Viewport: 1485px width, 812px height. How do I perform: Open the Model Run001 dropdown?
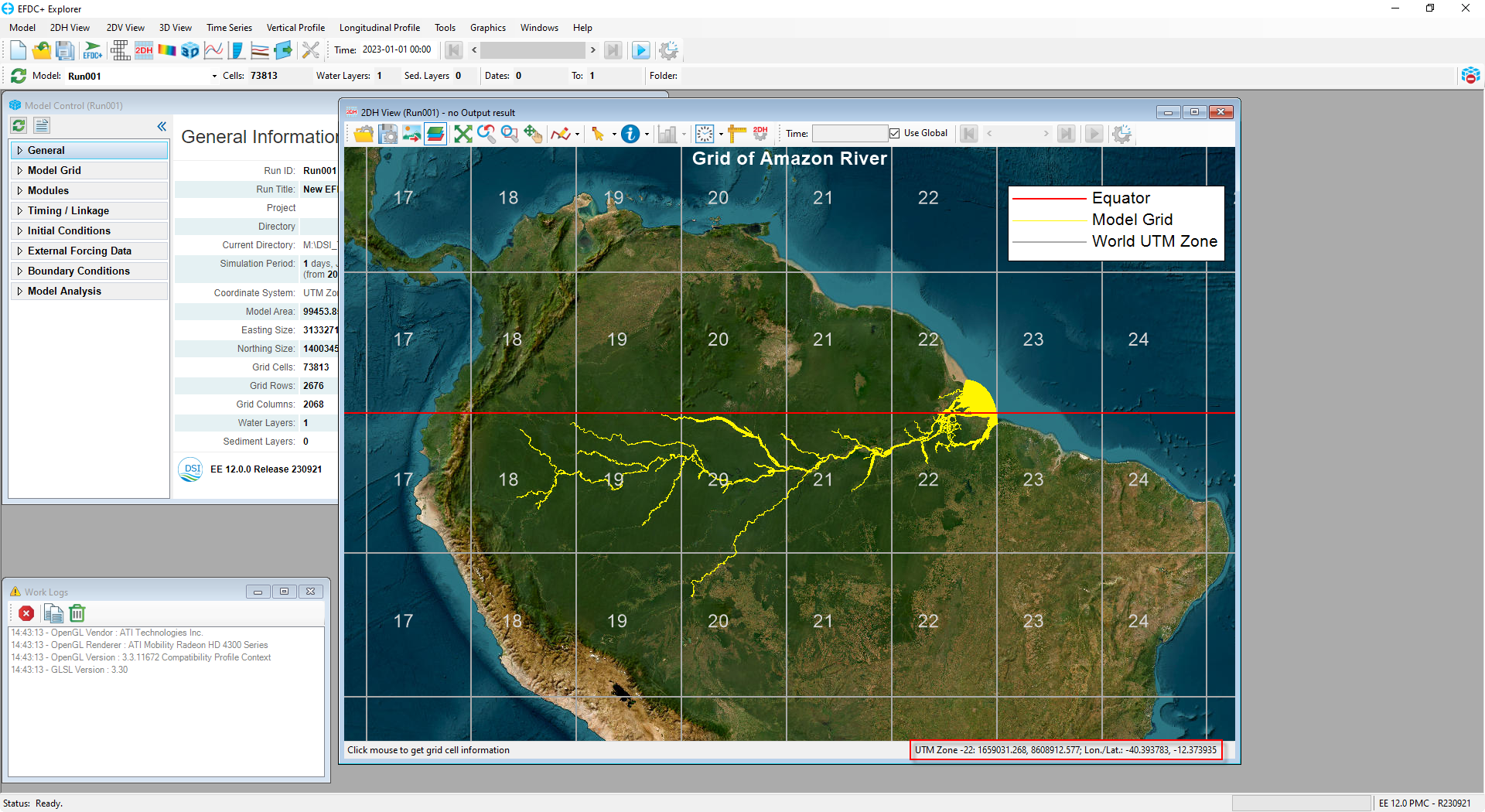213,76
